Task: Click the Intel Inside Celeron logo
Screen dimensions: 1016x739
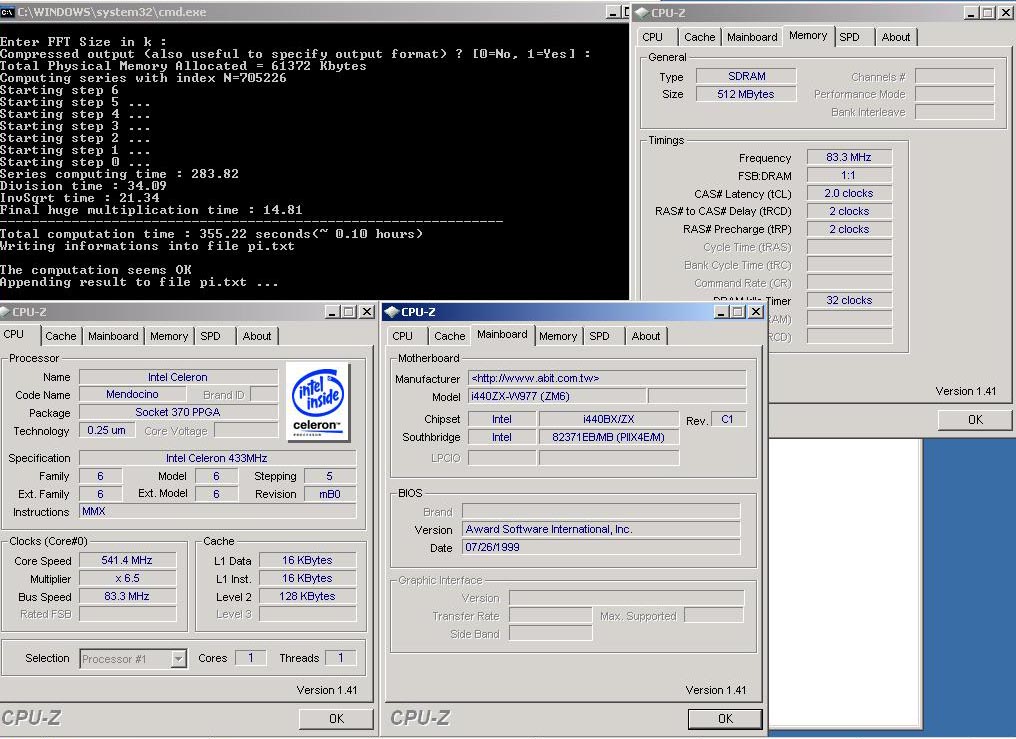Action: coord(318,402)
